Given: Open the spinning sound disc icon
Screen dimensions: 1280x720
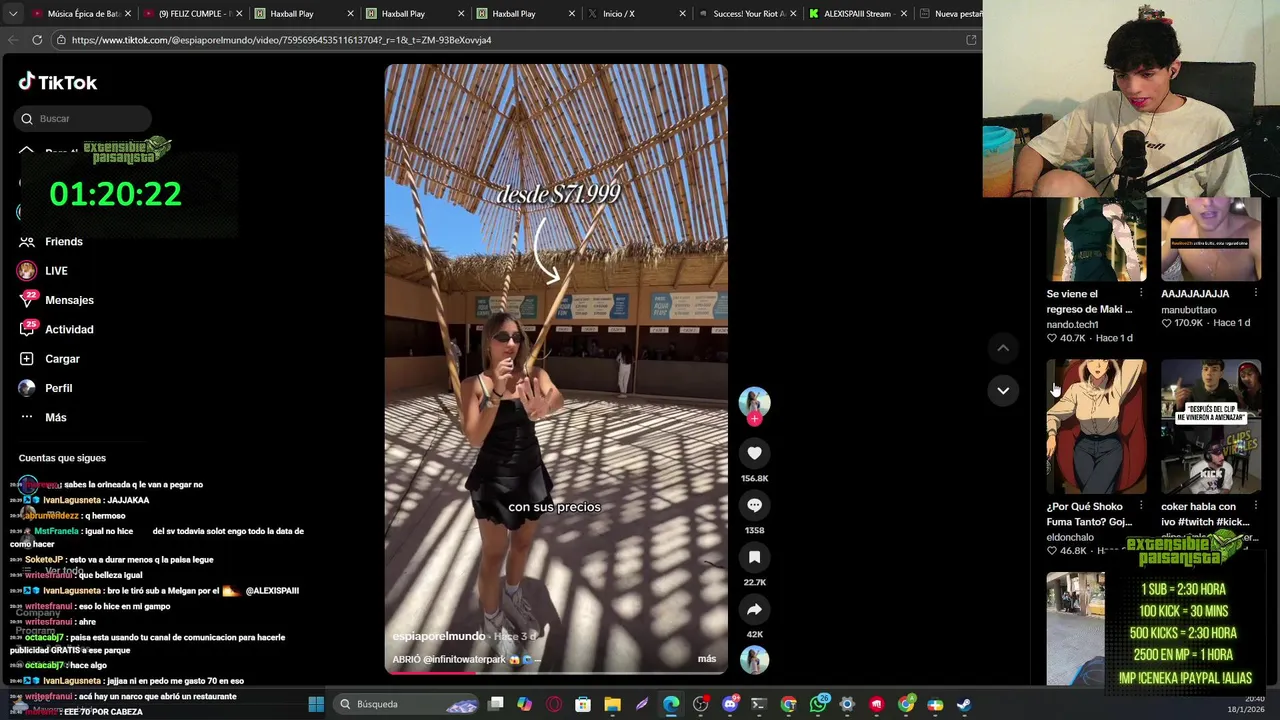Looking at the screenshot, I should click(x=754, y=659).
